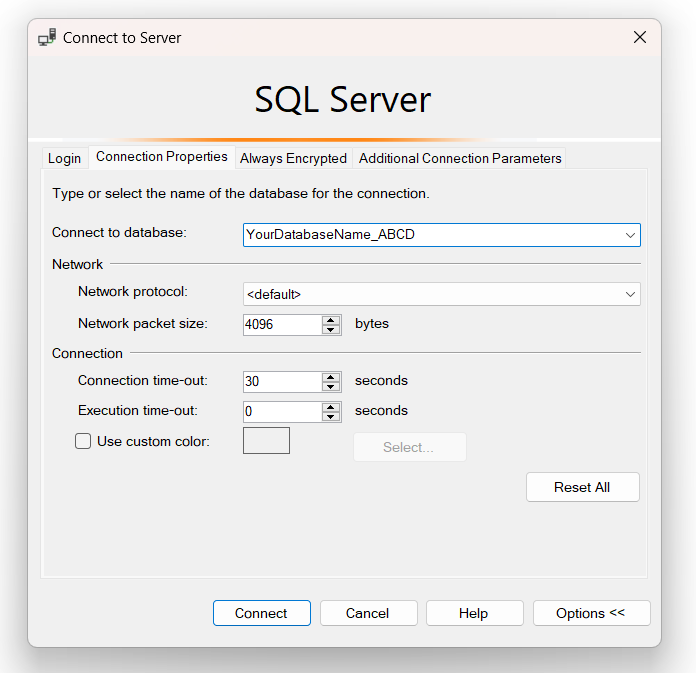Screen dimensions: 696x673
Task: Click the Cancel button
Action: coord(368,613)
